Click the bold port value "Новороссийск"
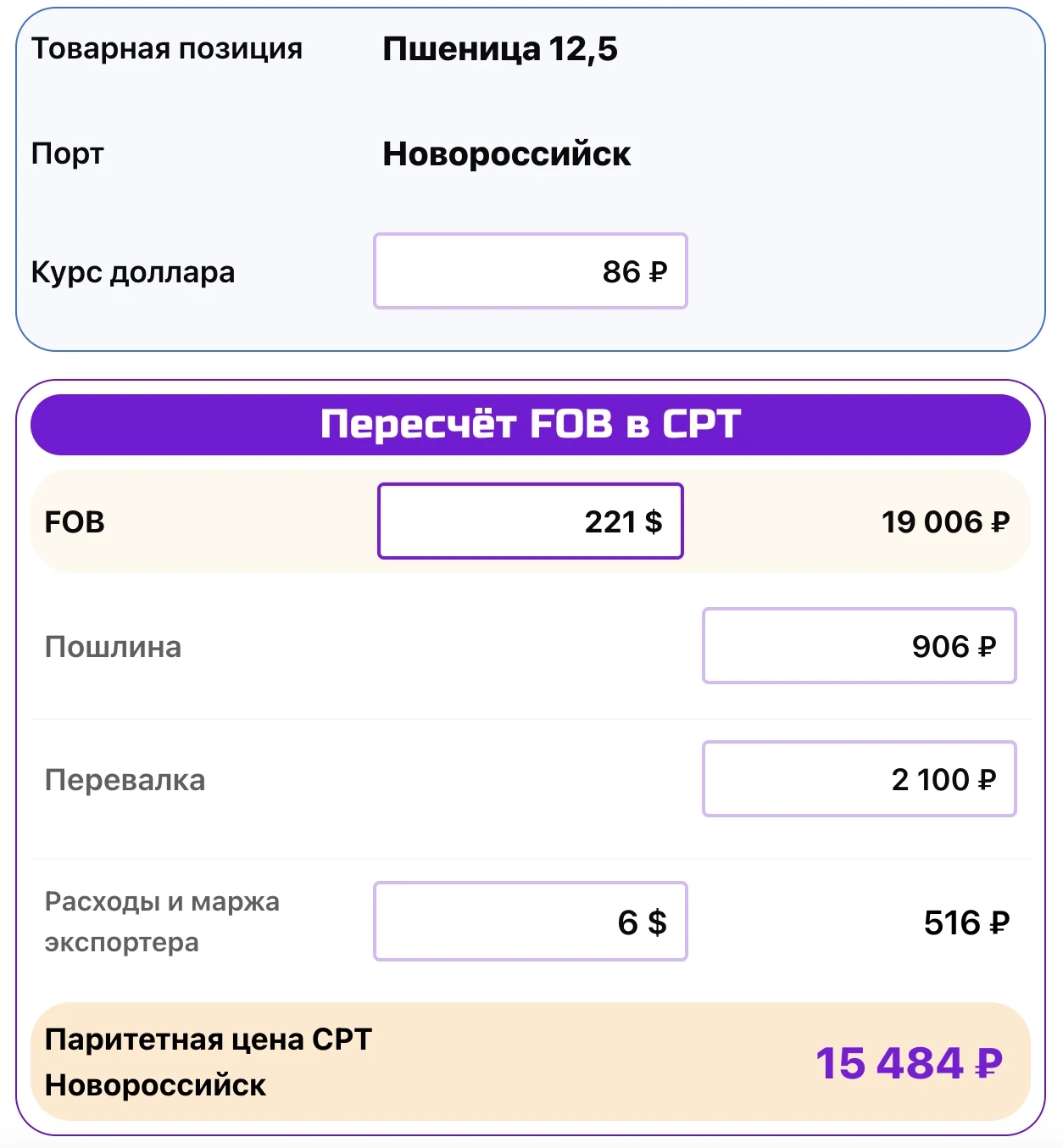Viewport: 1063px width, 1148px height. 506,154
